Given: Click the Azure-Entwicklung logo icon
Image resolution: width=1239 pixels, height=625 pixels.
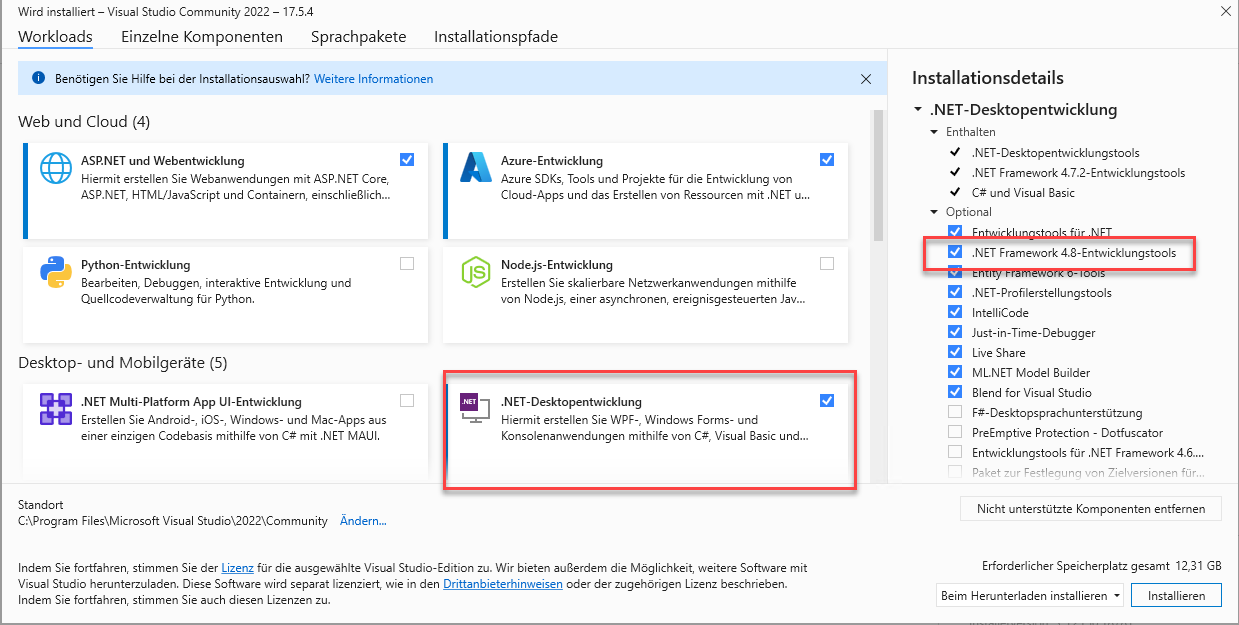Looking at the screenshot, I should click(x=475, y=167).
